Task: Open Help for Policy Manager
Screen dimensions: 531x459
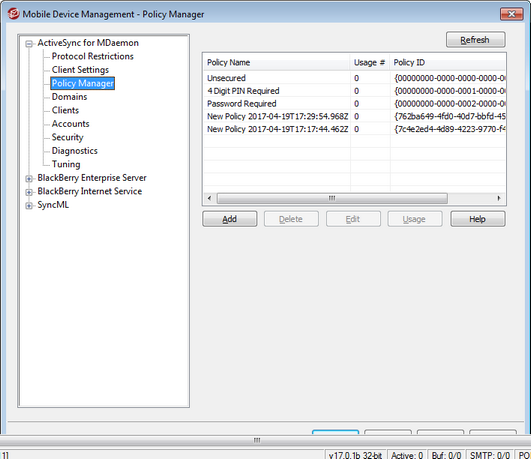Action: pos(477,219)
